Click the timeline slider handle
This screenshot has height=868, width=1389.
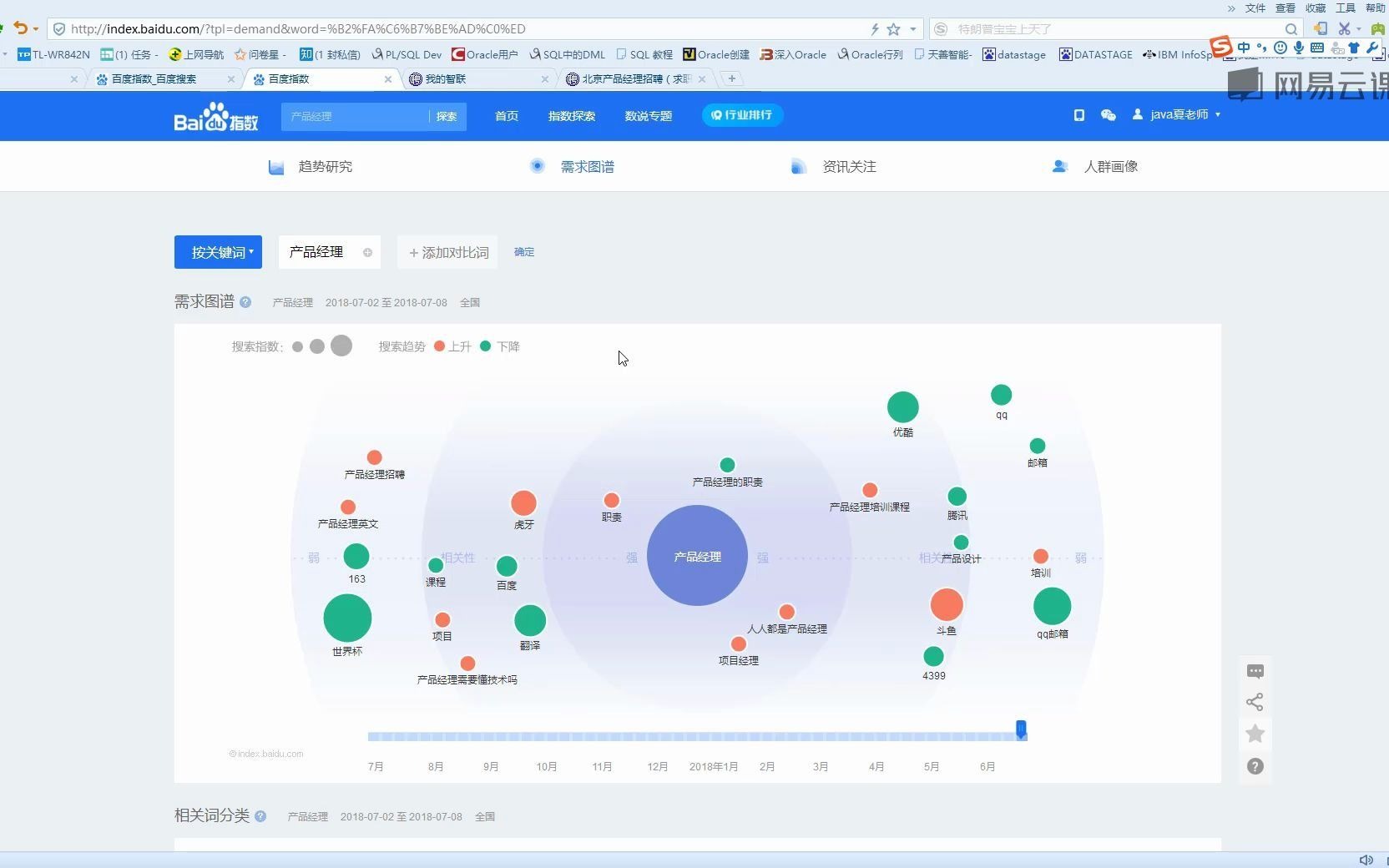(1021, 730)
